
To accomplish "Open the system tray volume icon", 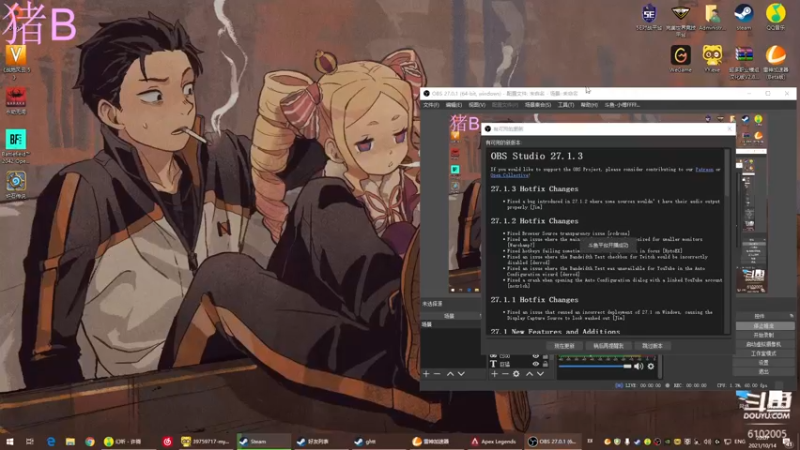I will pyautogui.click(x=707, y=442).
